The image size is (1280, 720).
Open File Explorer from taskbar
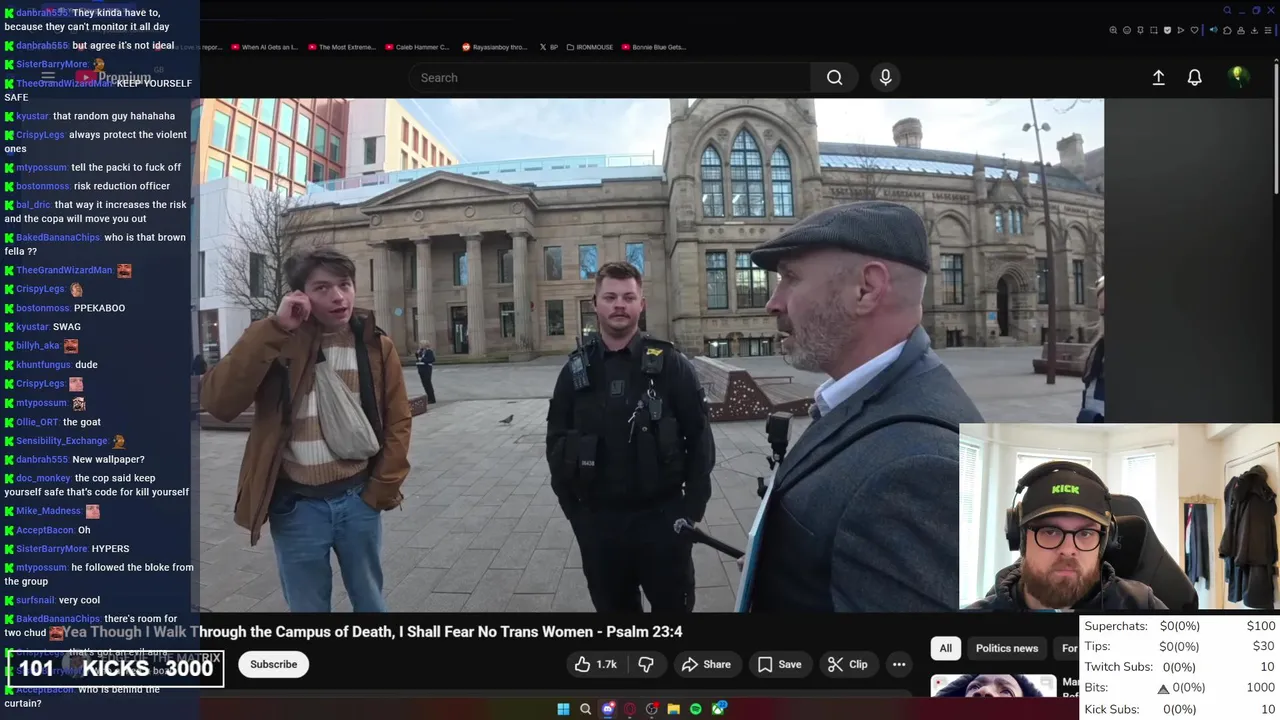pos(674,709)
